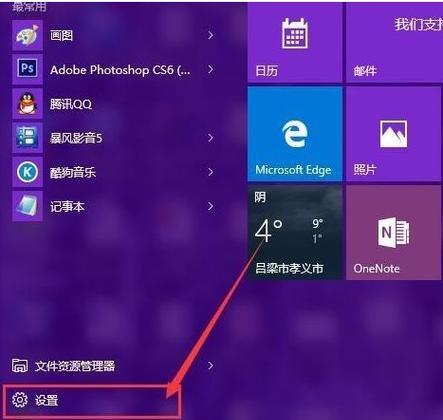
Task: Expand the 文件资源管理器 submenu arrow
Action: (x=210, y=366)
